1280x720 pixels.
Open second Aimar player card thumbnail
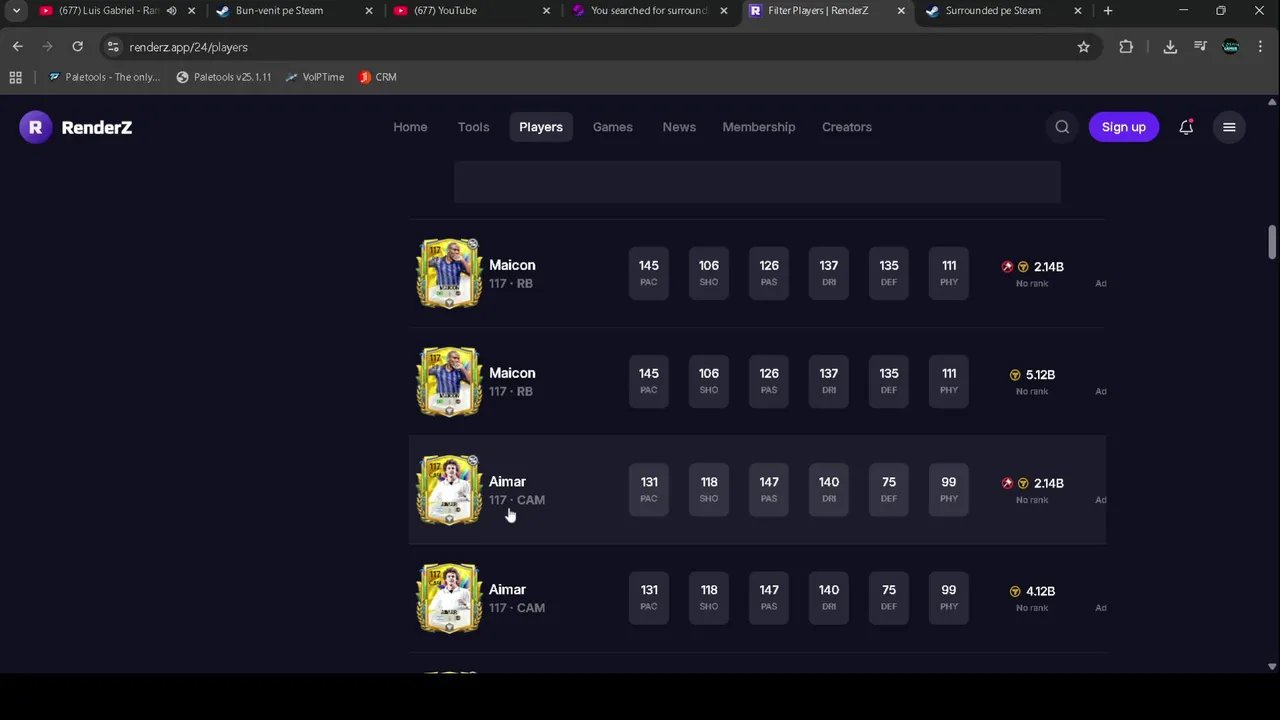pyautogui.click(x=449, y=597)
